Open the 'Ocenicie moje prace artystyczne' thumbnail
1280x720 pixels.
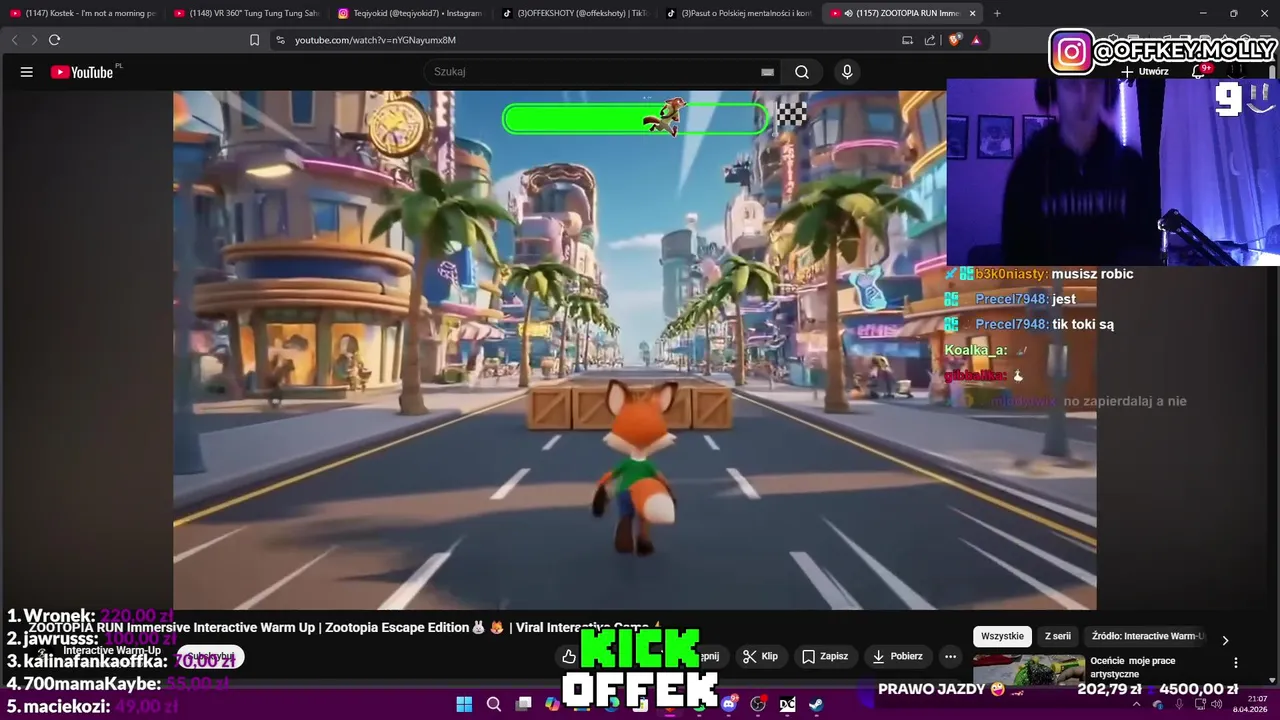1028,669
